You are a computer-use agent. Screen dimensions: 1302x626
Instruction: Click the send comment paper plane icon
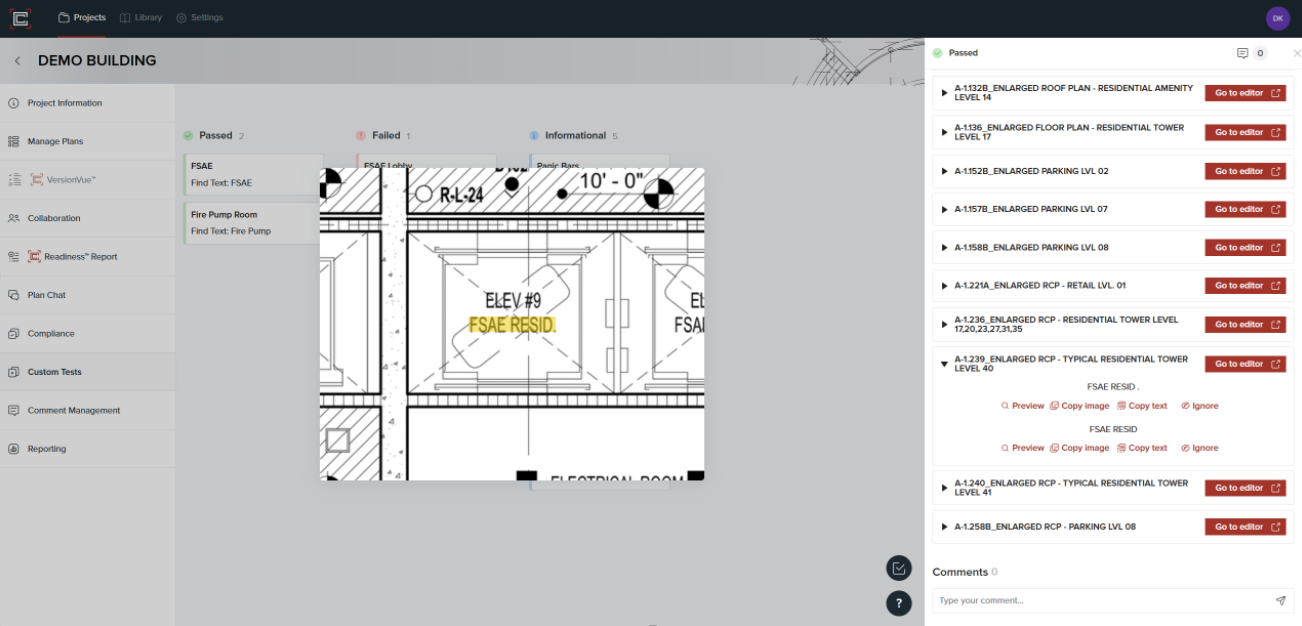(1280, 601)
